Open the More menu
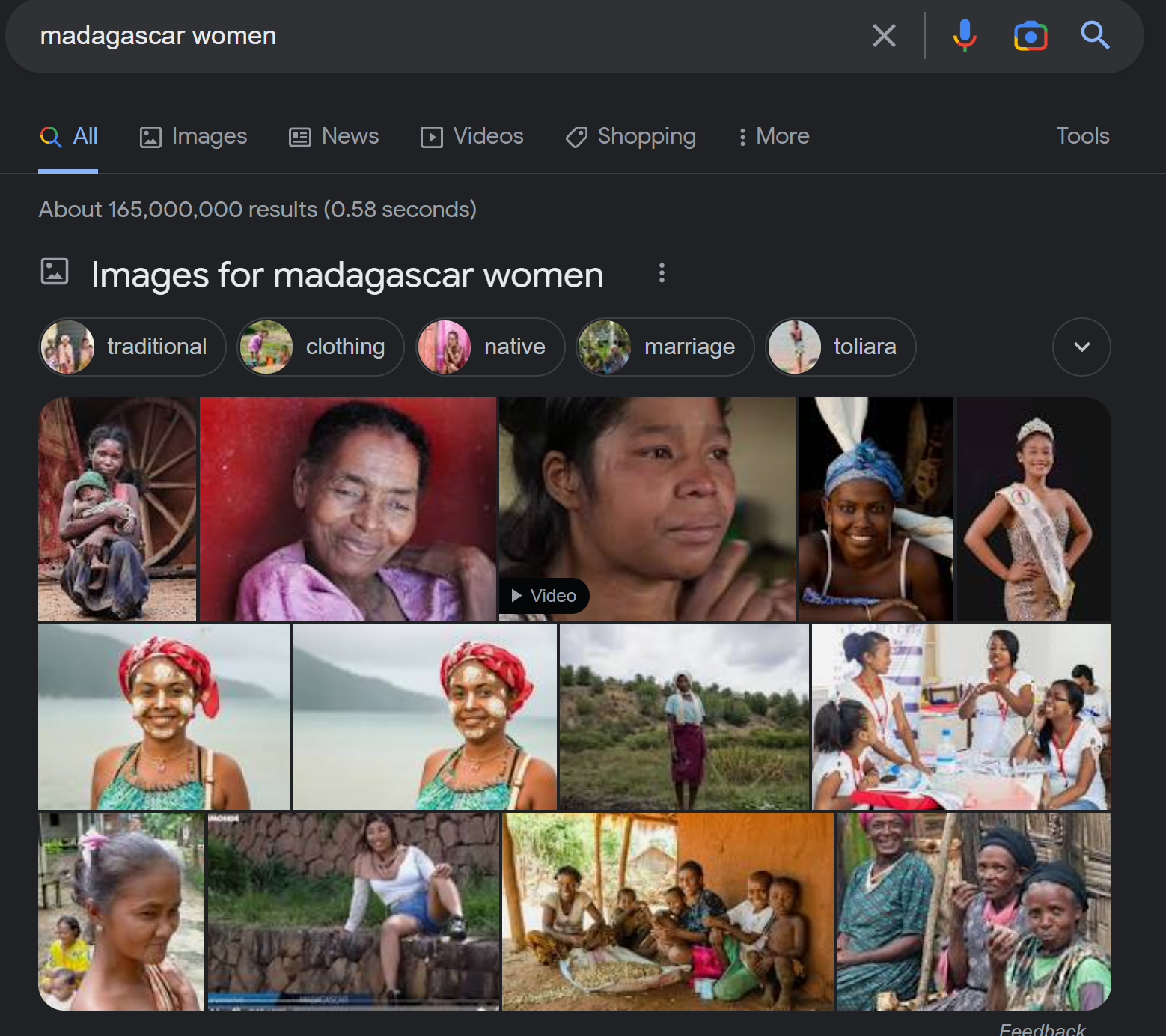The width and height of the screenshot is (1166, 1036). [773, 136]
